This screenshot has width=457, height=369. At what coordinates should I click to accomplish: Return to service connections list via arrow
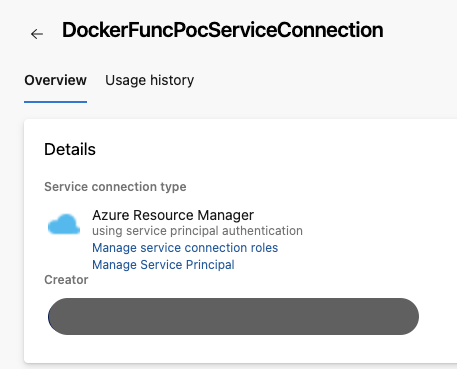[37, 34]
